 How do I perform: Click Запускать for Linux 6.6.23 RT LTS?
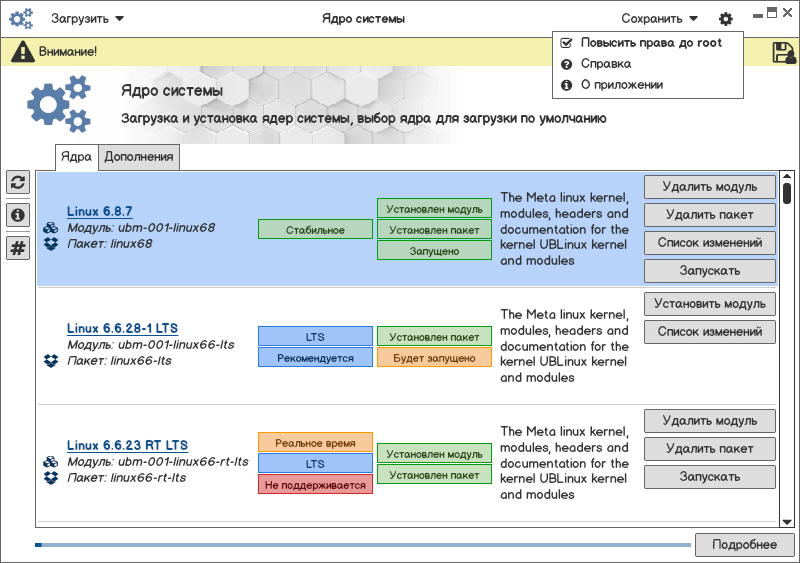710,477
